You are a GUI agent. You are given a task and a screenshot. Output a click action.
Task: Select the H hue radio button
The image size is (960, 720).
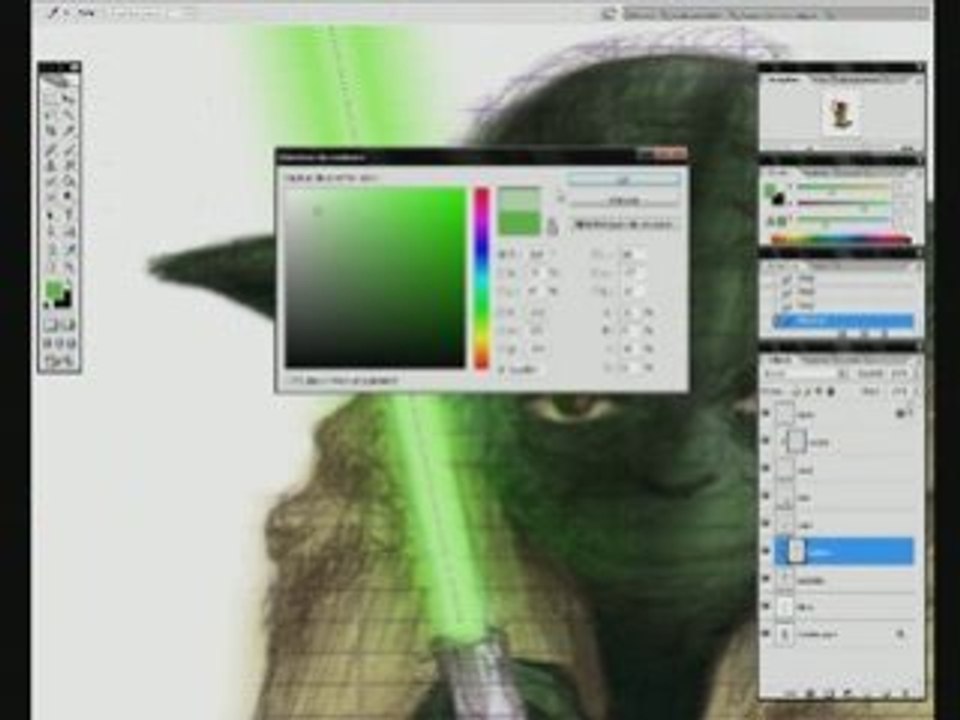tap(502, 254)
